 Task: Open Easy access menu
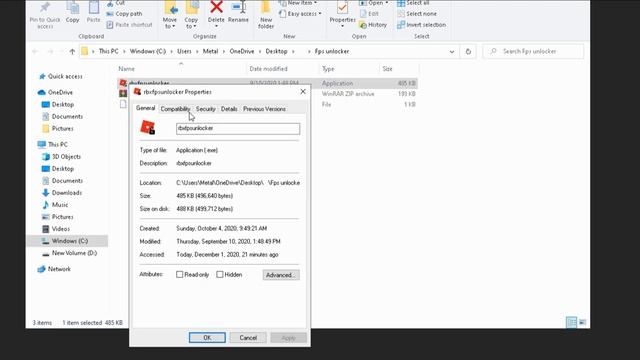tap(300, 14)
